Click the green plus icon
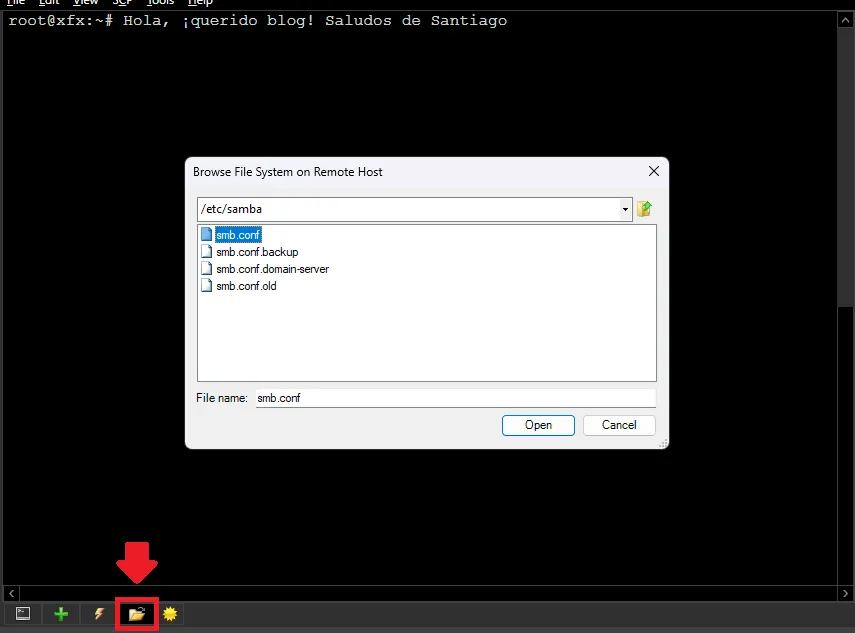Viewport: 855px width, 633px height. [61, 614]
